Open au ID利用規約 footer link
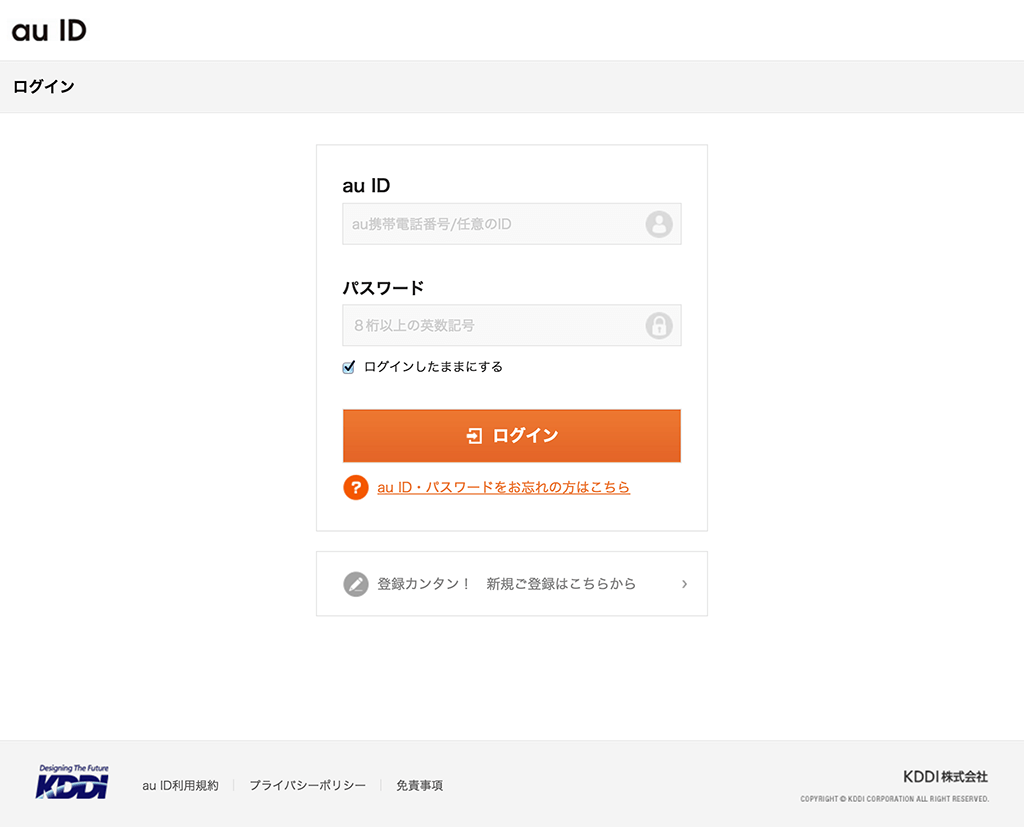1024x827 pixels. point(180,785)
